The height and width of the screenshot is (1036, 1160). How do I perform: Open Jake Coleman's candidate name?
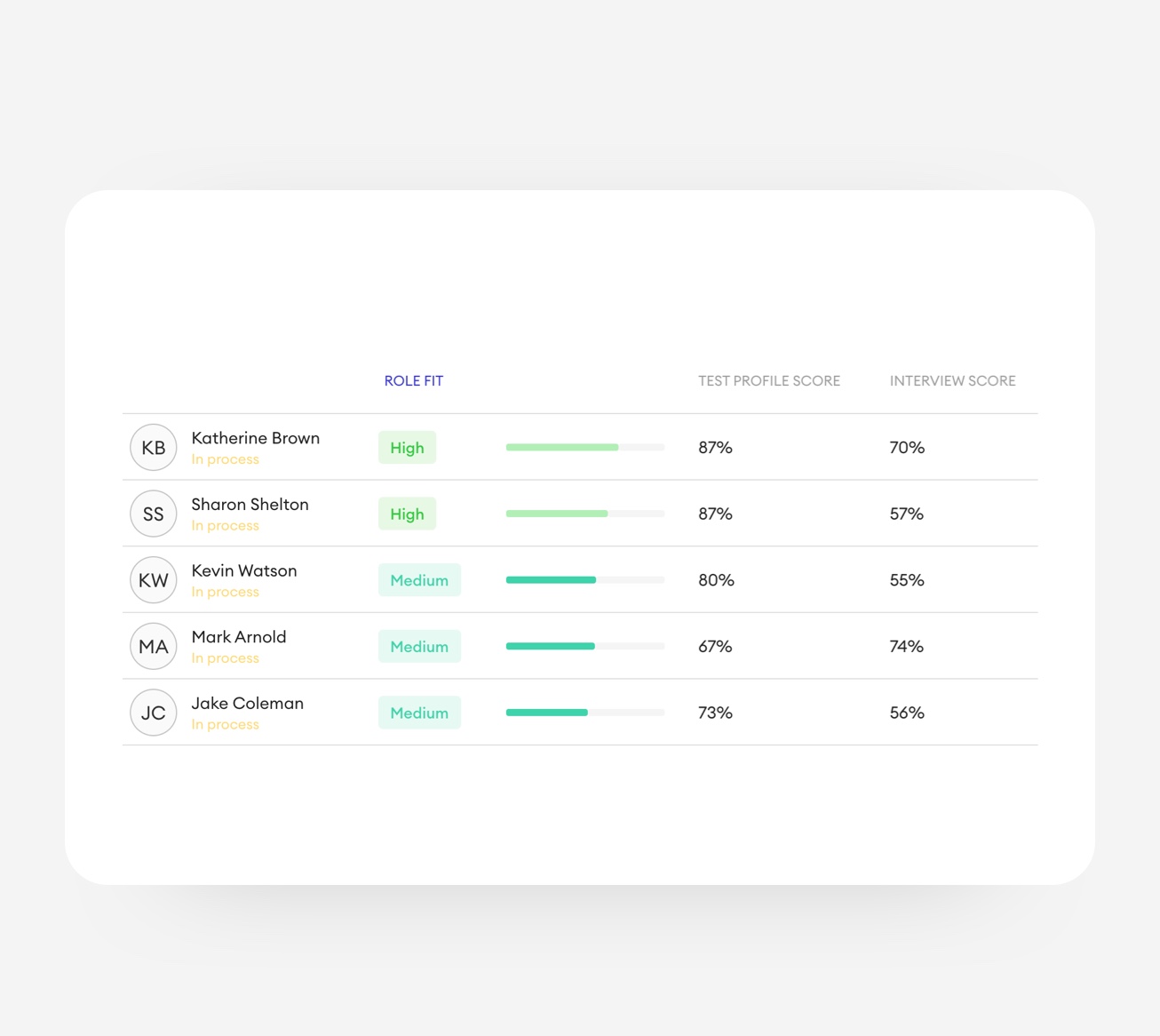tap(247, 704)
